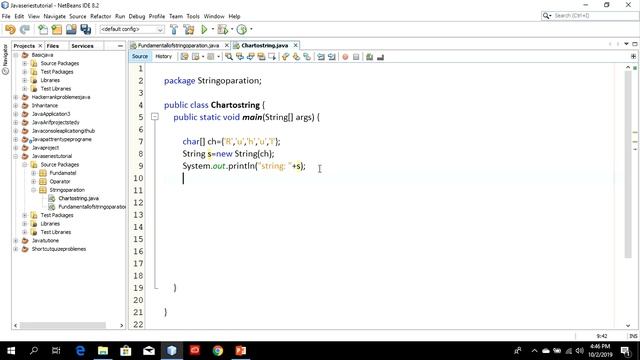This screenshot has height=360, width=640.
Task: Open the Team menu
Action: click(176, 16)
